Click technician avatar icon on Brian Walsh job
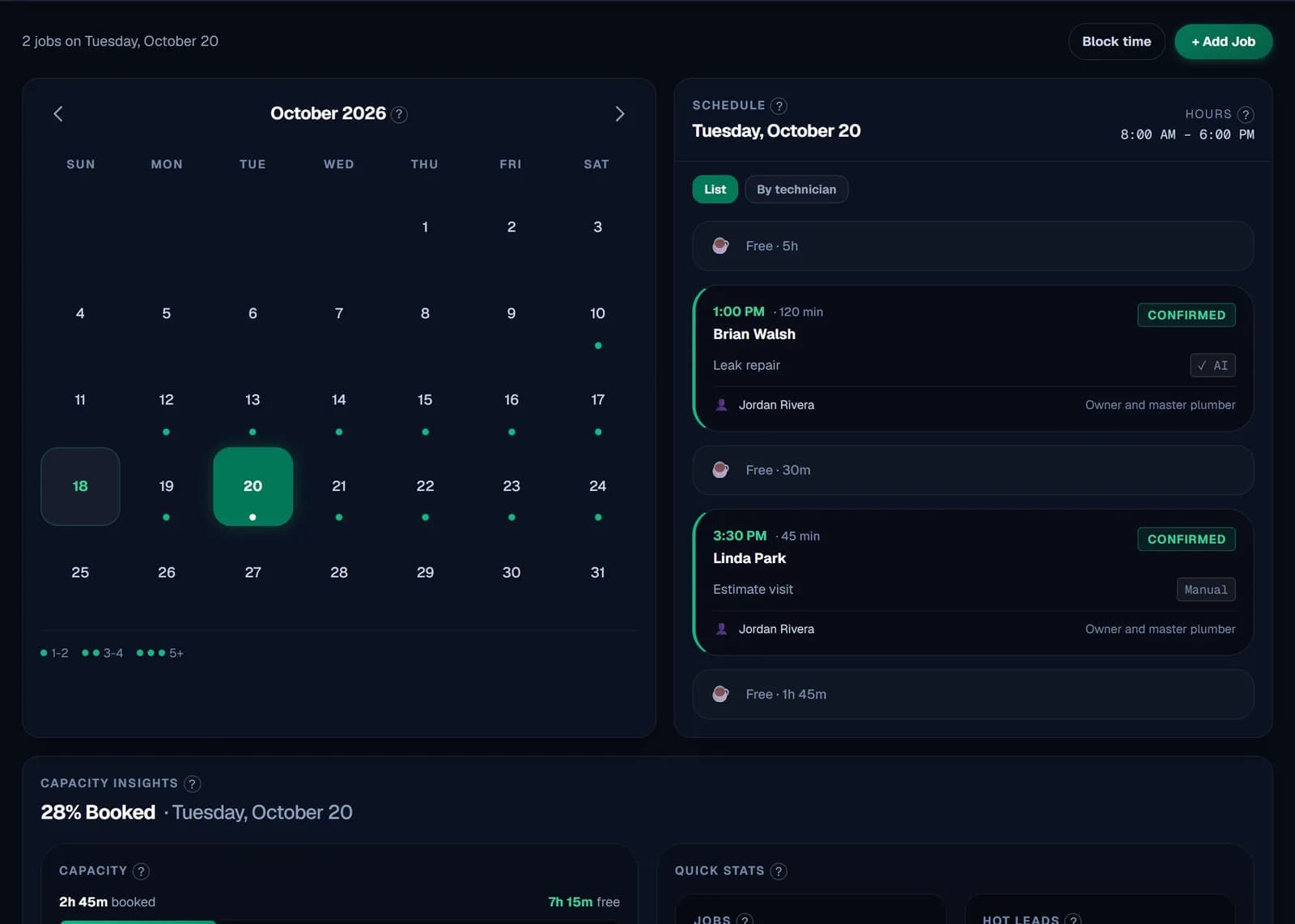Viewport: 1295px width, 924px height. (x=721, y=405)
